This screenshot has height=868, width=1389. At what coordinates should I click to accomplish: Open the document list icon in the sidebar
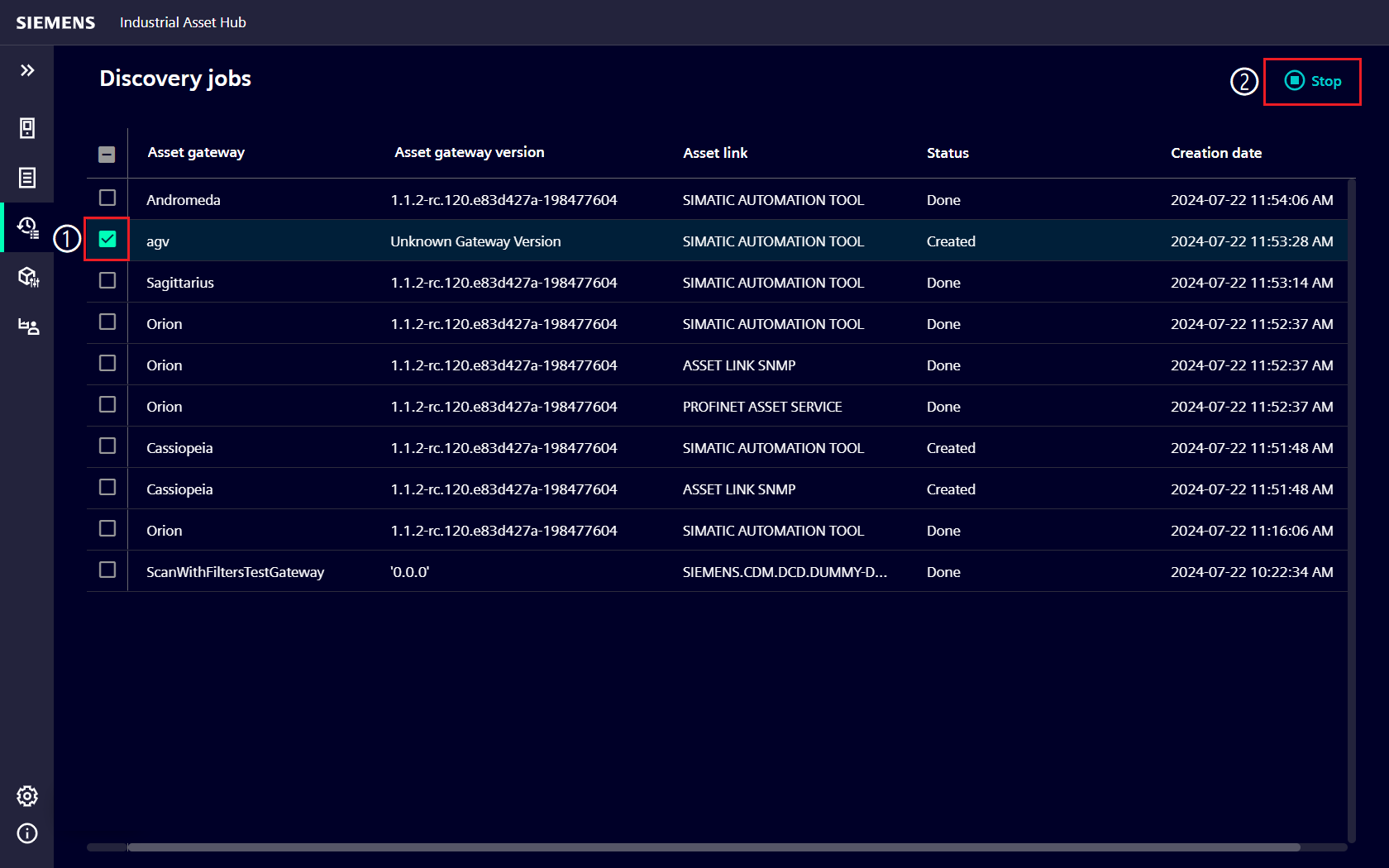click(x=27, y=178)
